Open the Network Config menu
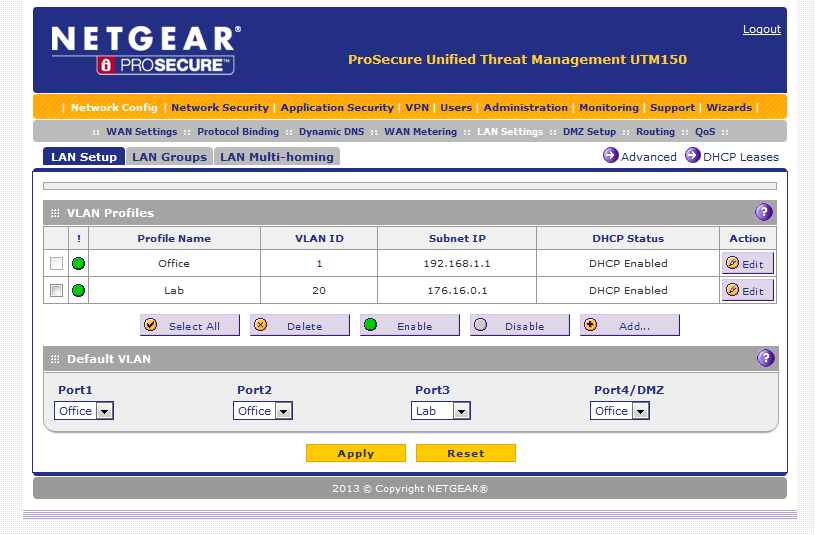Screen dimensions: 815x535 click(x=114, y=108)
